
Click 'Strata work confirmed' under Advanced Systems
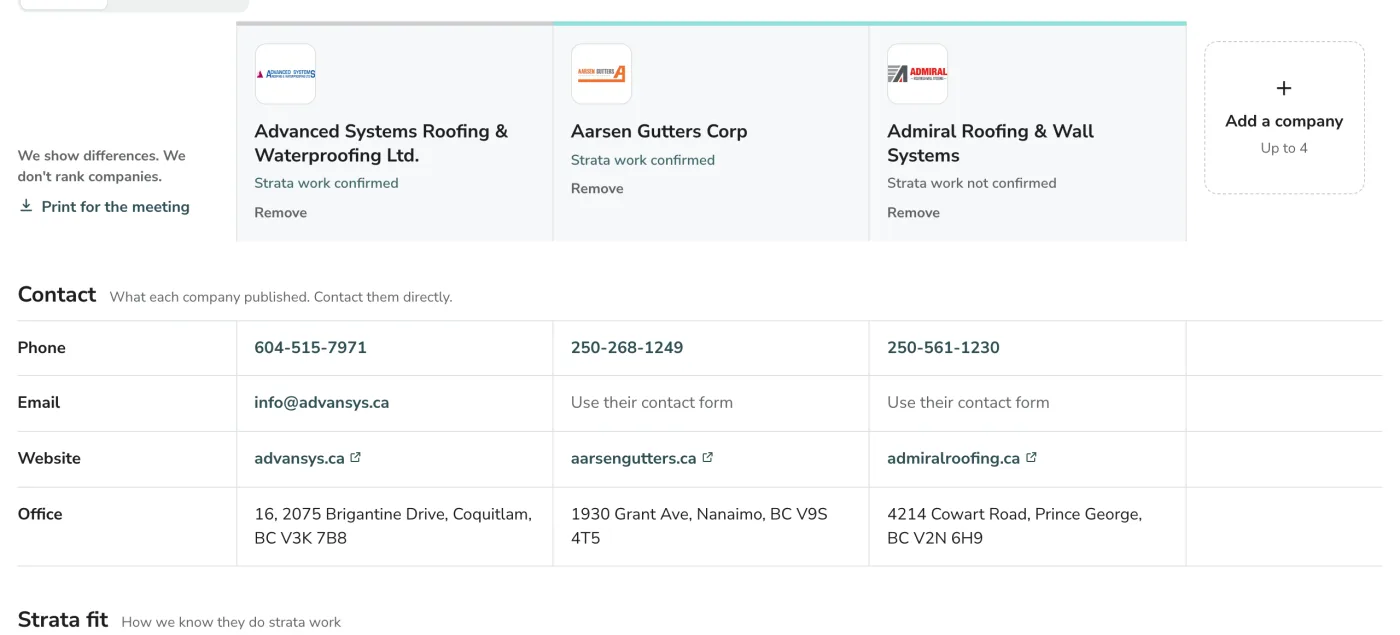pyautogui.click(x=326, y=183)
